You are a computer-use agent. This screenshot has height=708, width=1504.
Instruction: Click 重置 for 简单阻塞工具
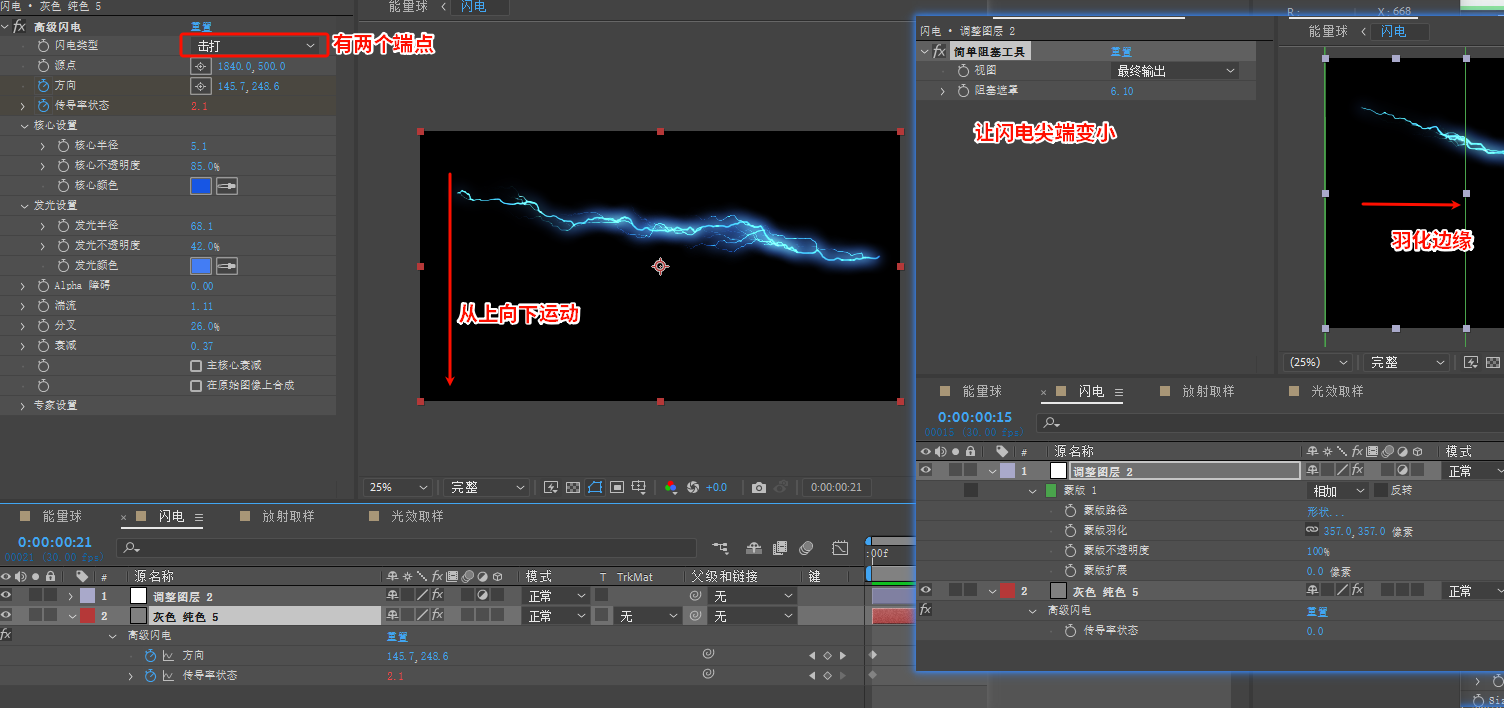1121,51
